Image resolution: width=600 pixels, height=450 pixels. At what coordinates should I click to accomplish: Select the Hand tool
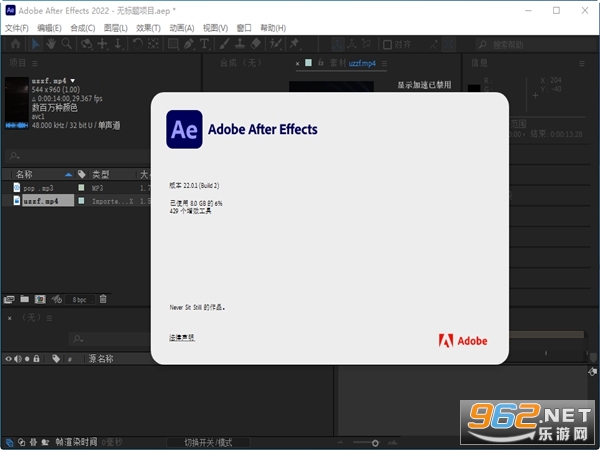pos(51,44)
